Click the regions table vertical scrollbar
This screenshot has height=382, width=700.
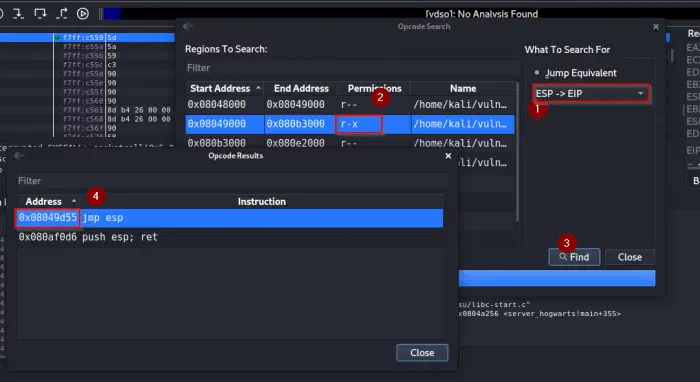point(517,152)
